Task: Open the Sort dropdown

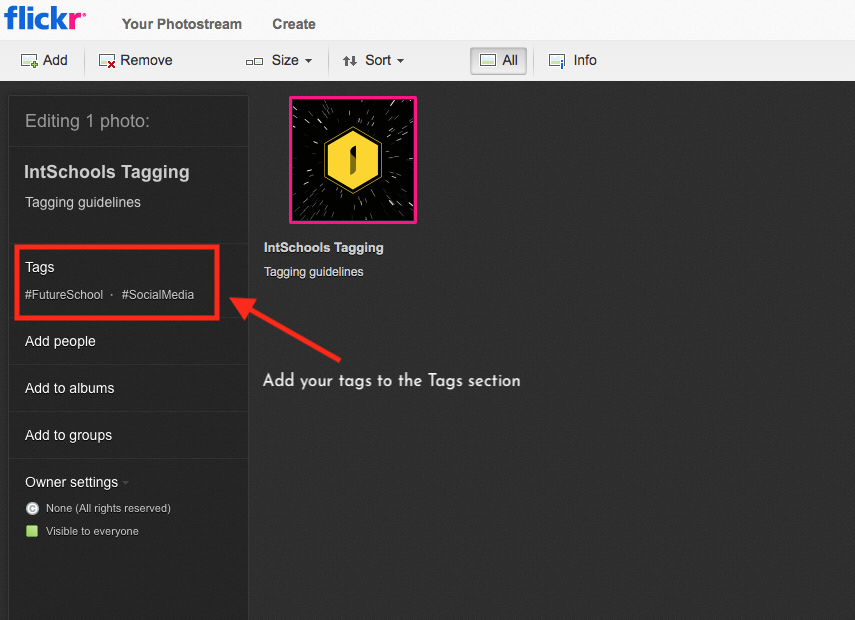Action: click(373, 61)
